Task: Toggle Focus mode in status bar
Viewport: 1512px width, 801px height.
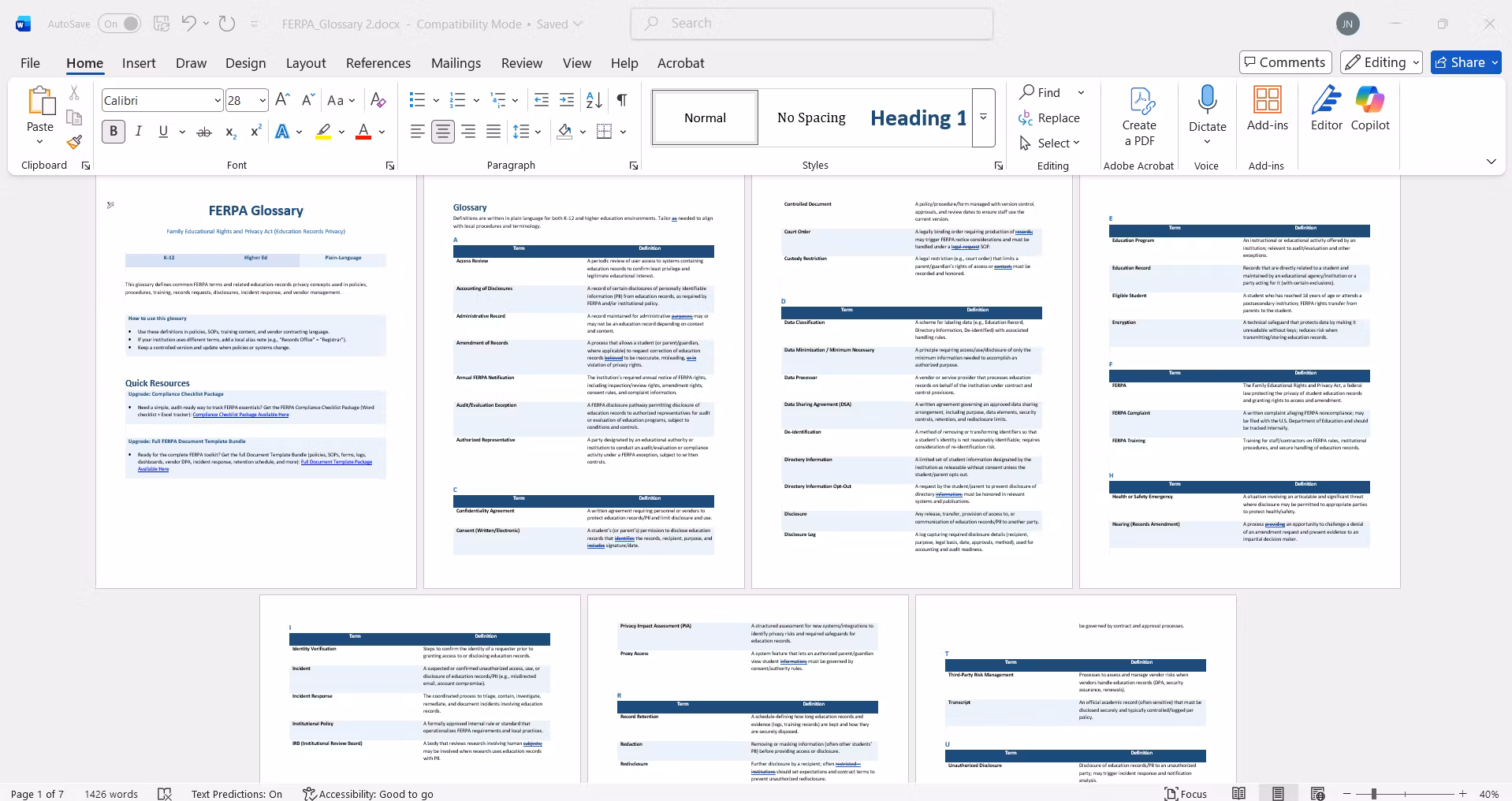Action: point(1186,794)
